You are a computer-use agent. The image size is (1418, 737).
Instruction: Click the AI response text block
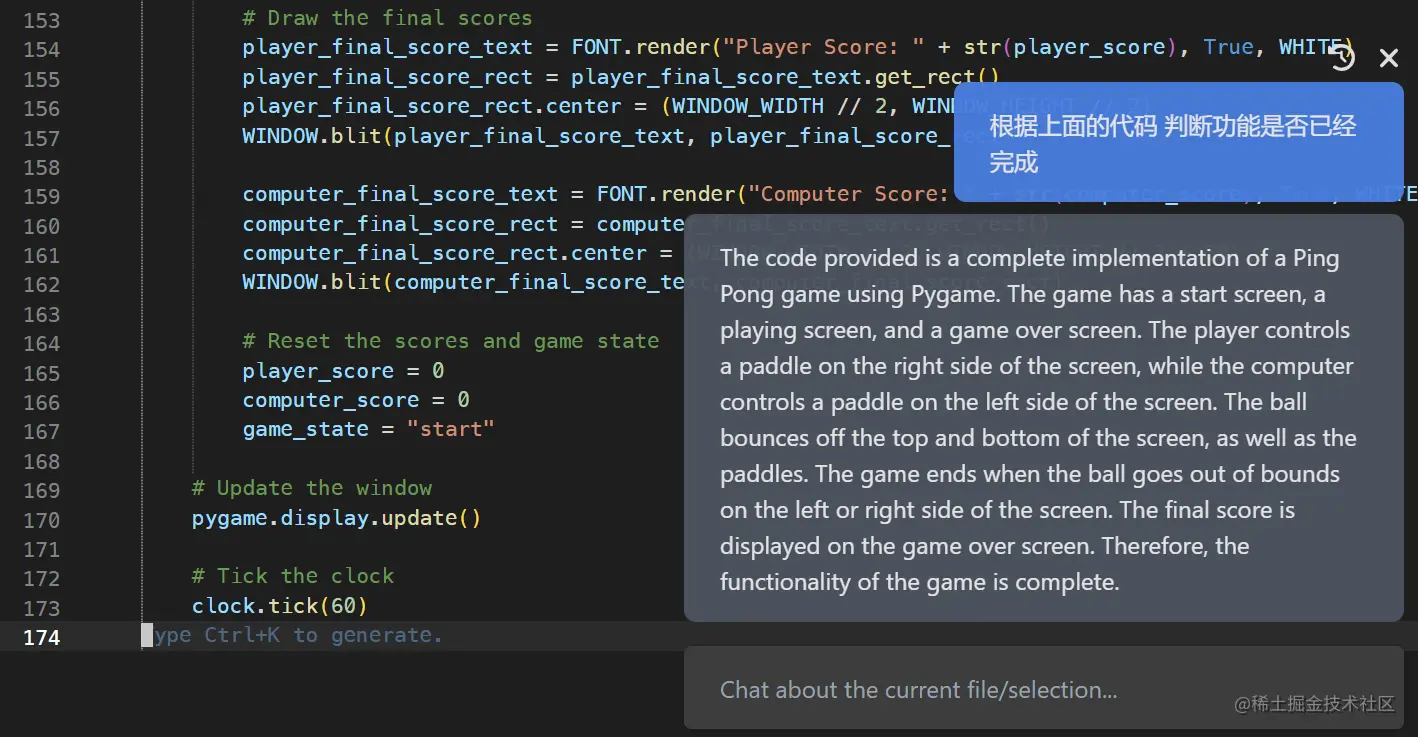pyautogui.click(x=1044, y=419)
